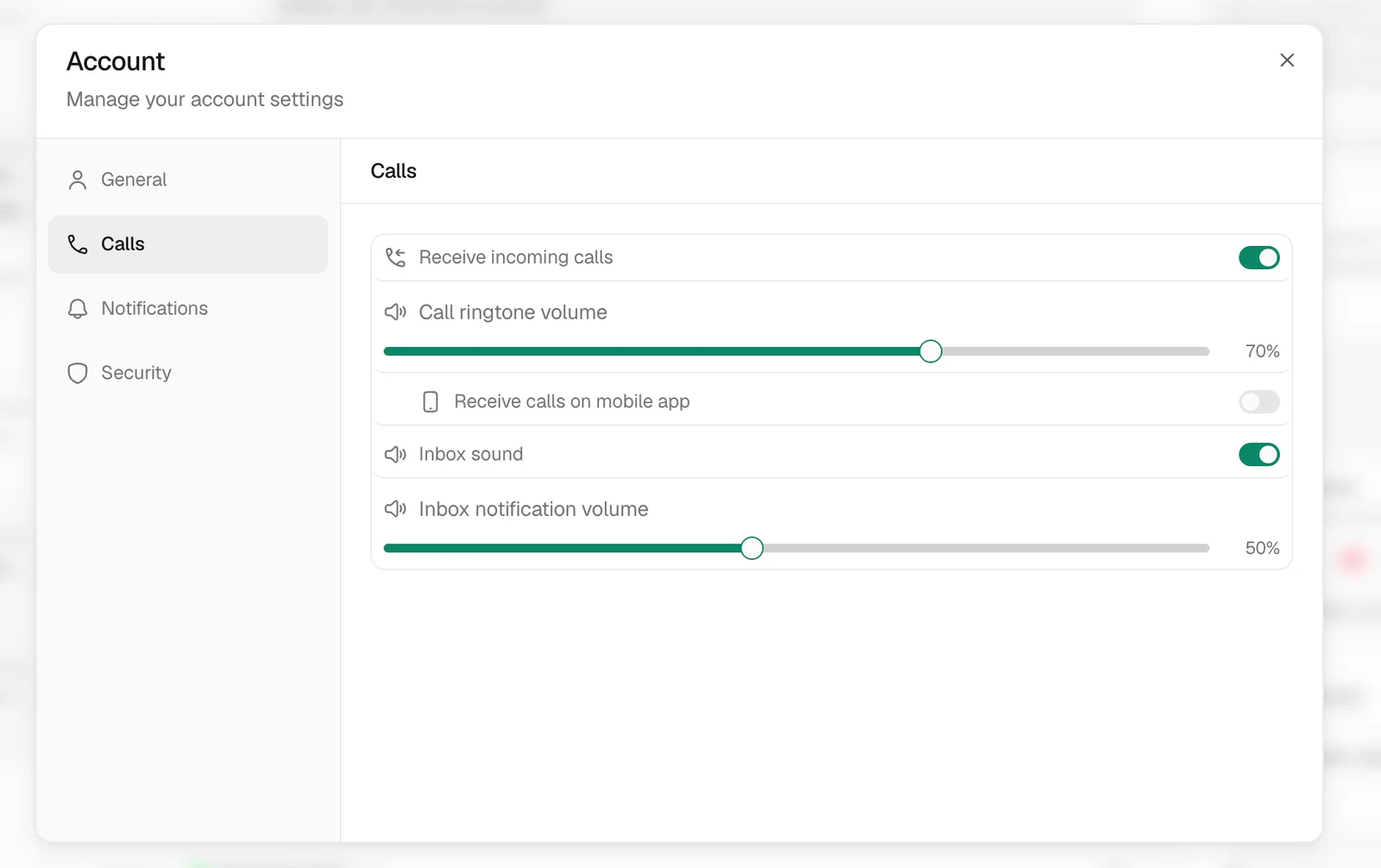
Task: Click the 'Inbox notification volume' label
Action: click(x=533, y=509)
